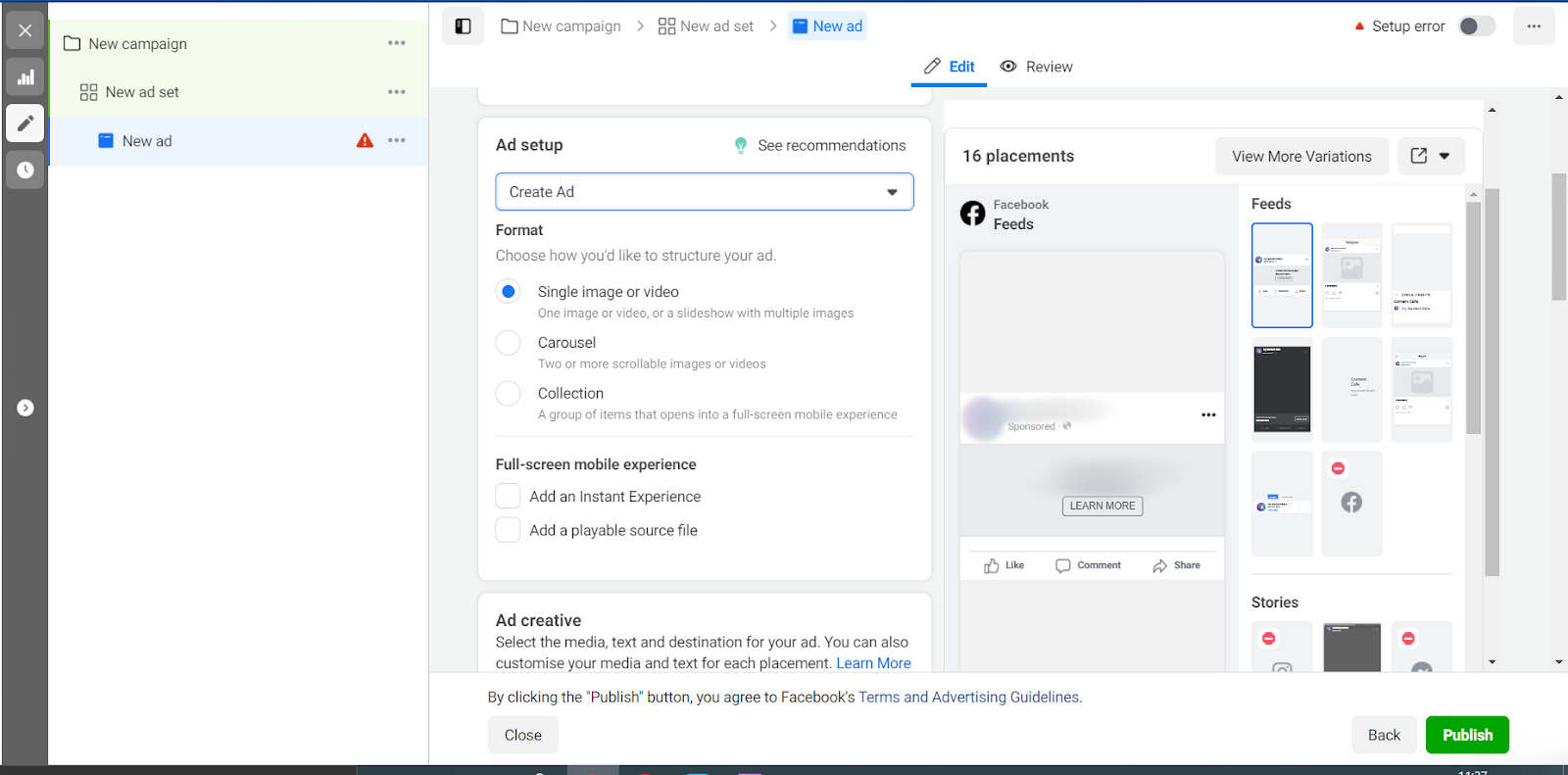Select the pencil edit mode icon
Screen dimensions: 1568x775
25,123
